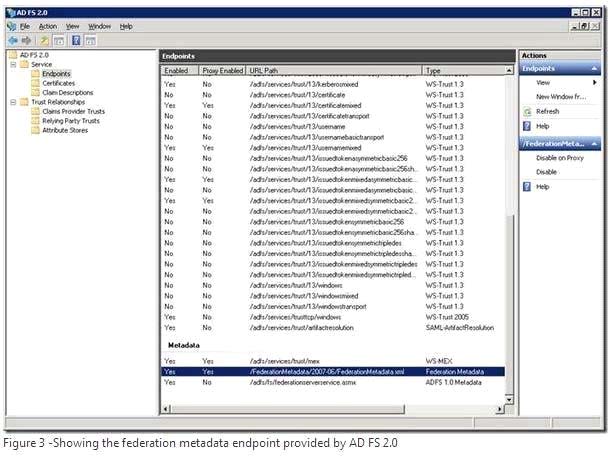Click Help icon under the FederationMetadata actions
The image size is (612, 456).
tap(527, 187)
